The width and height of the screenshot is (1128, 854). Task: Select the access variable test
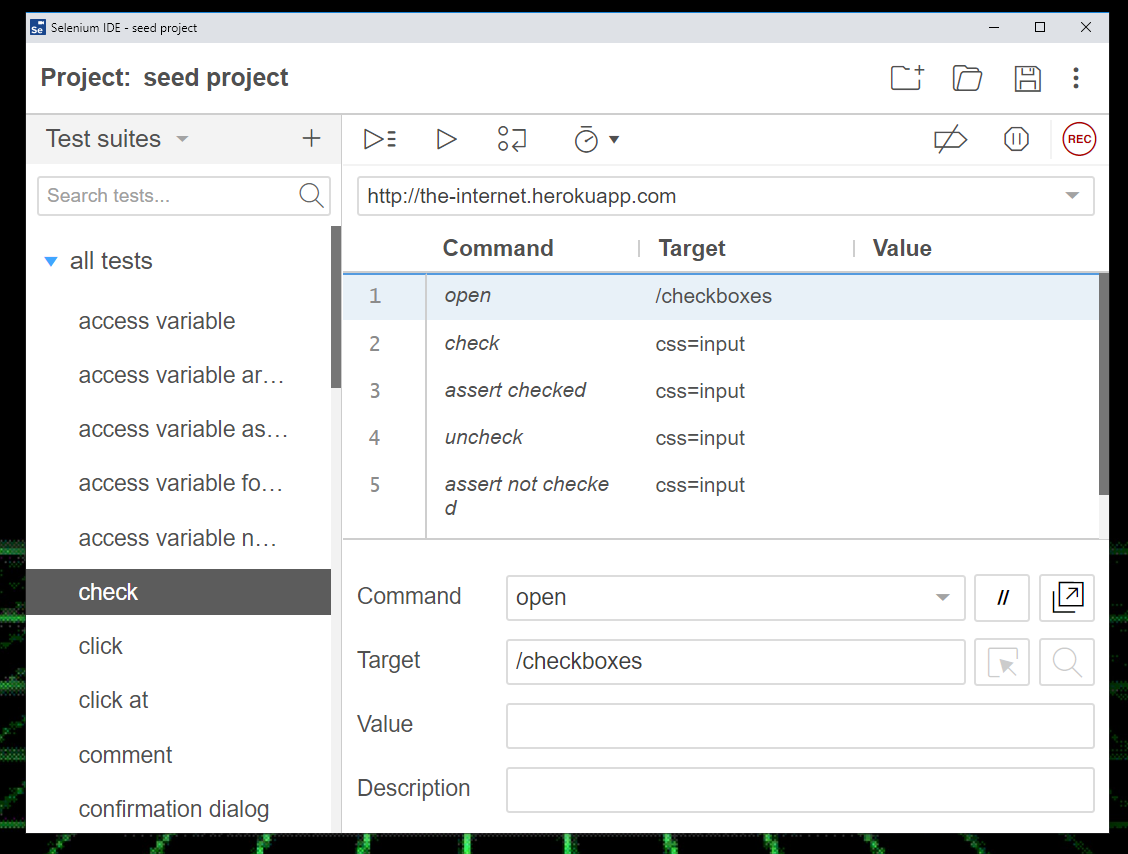[x=178, y=321]
